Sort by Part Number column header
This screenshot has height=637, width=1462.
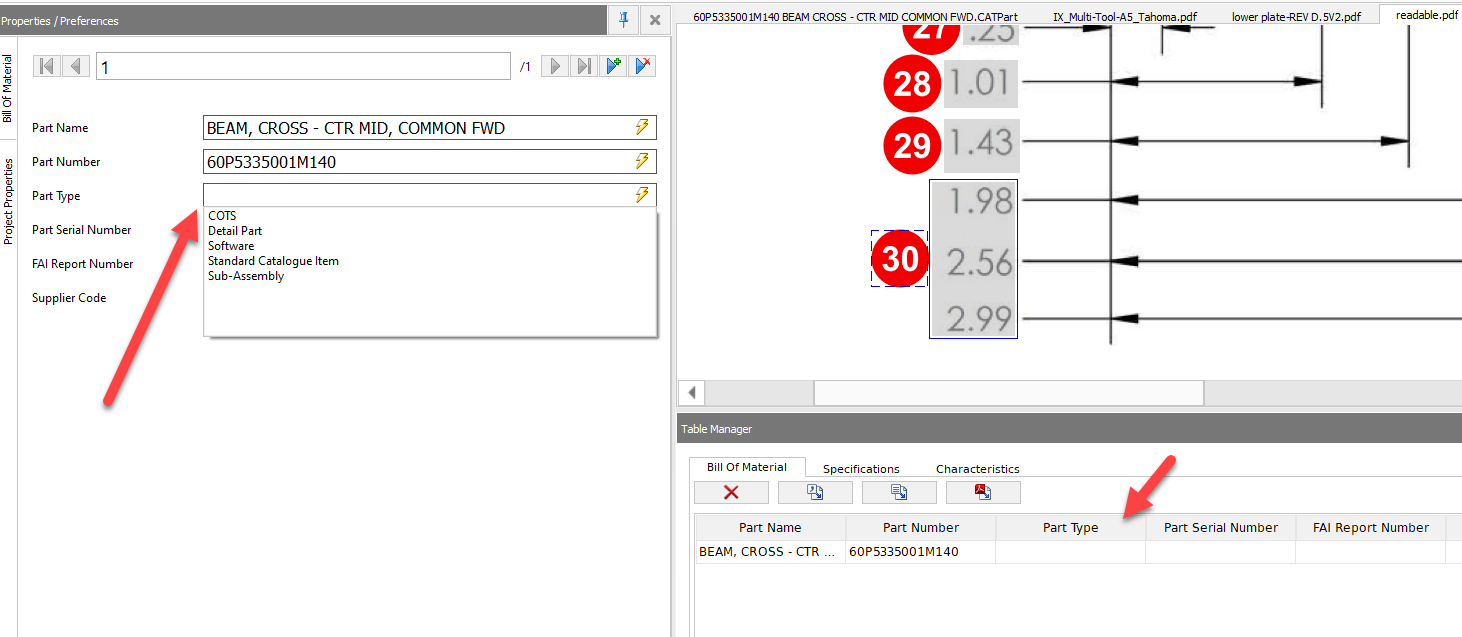(921, 527)
